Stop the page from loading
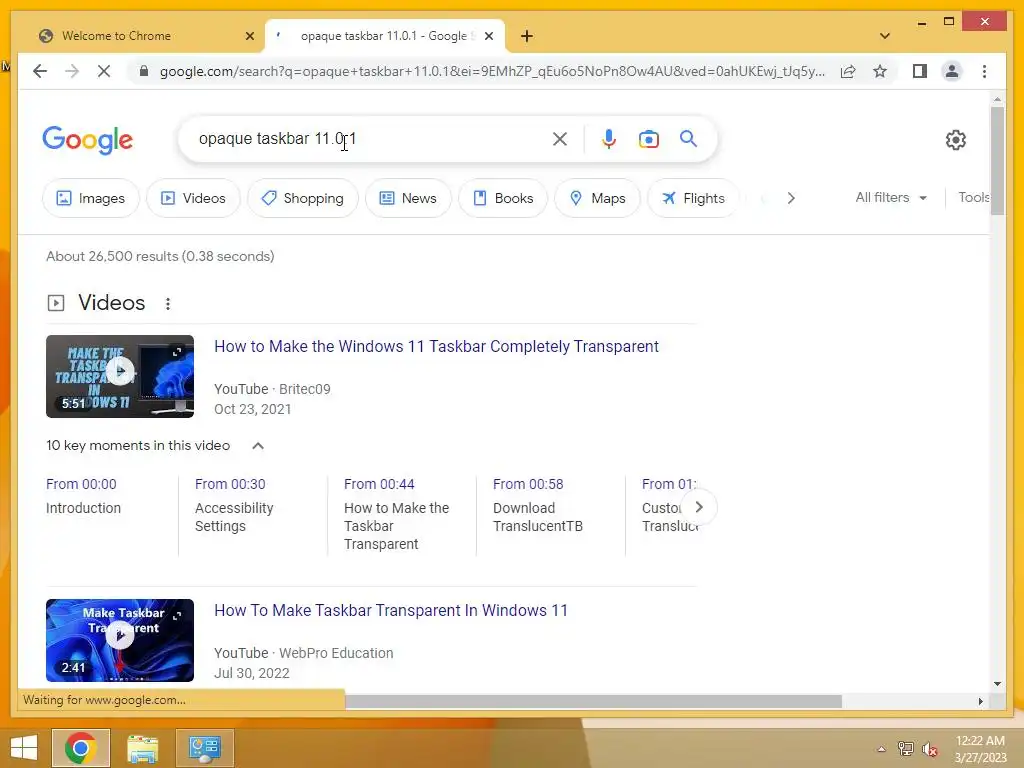This screenshot has width=1024, height=768. (104, 71)
